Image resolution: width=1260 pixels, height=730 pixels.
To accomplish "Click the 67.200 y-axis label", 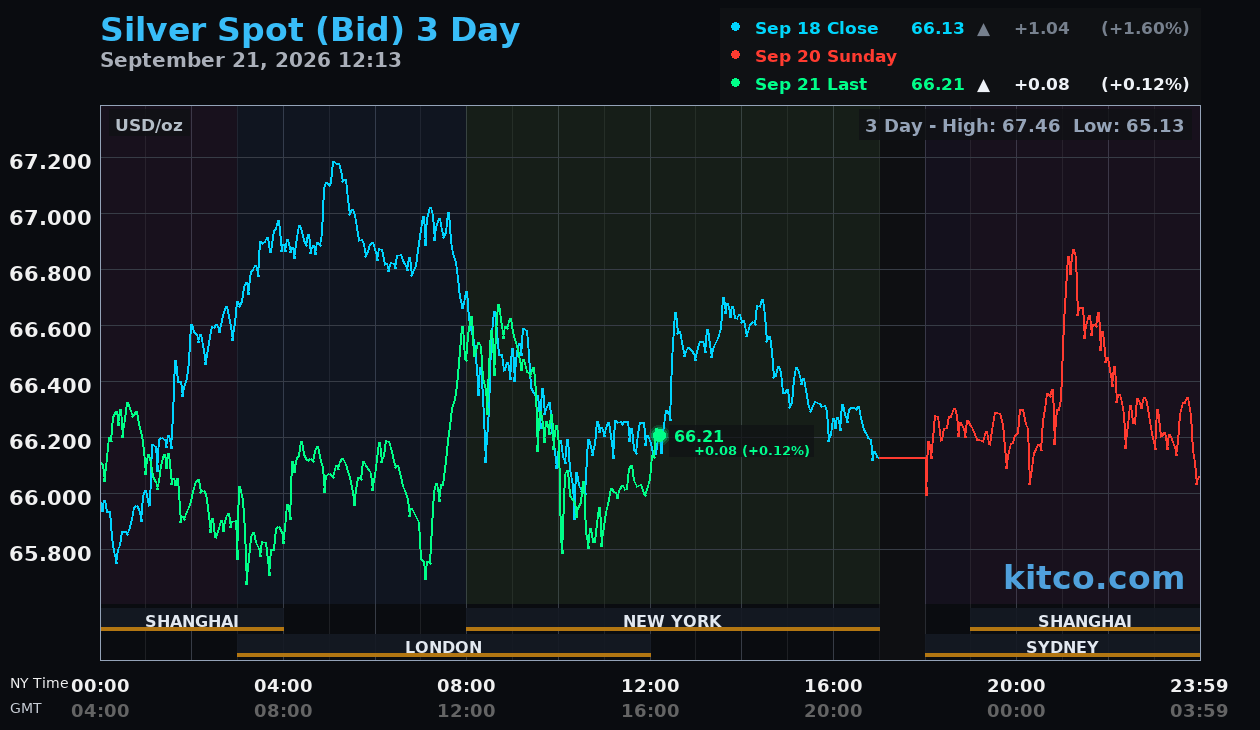I will (50, 161).
